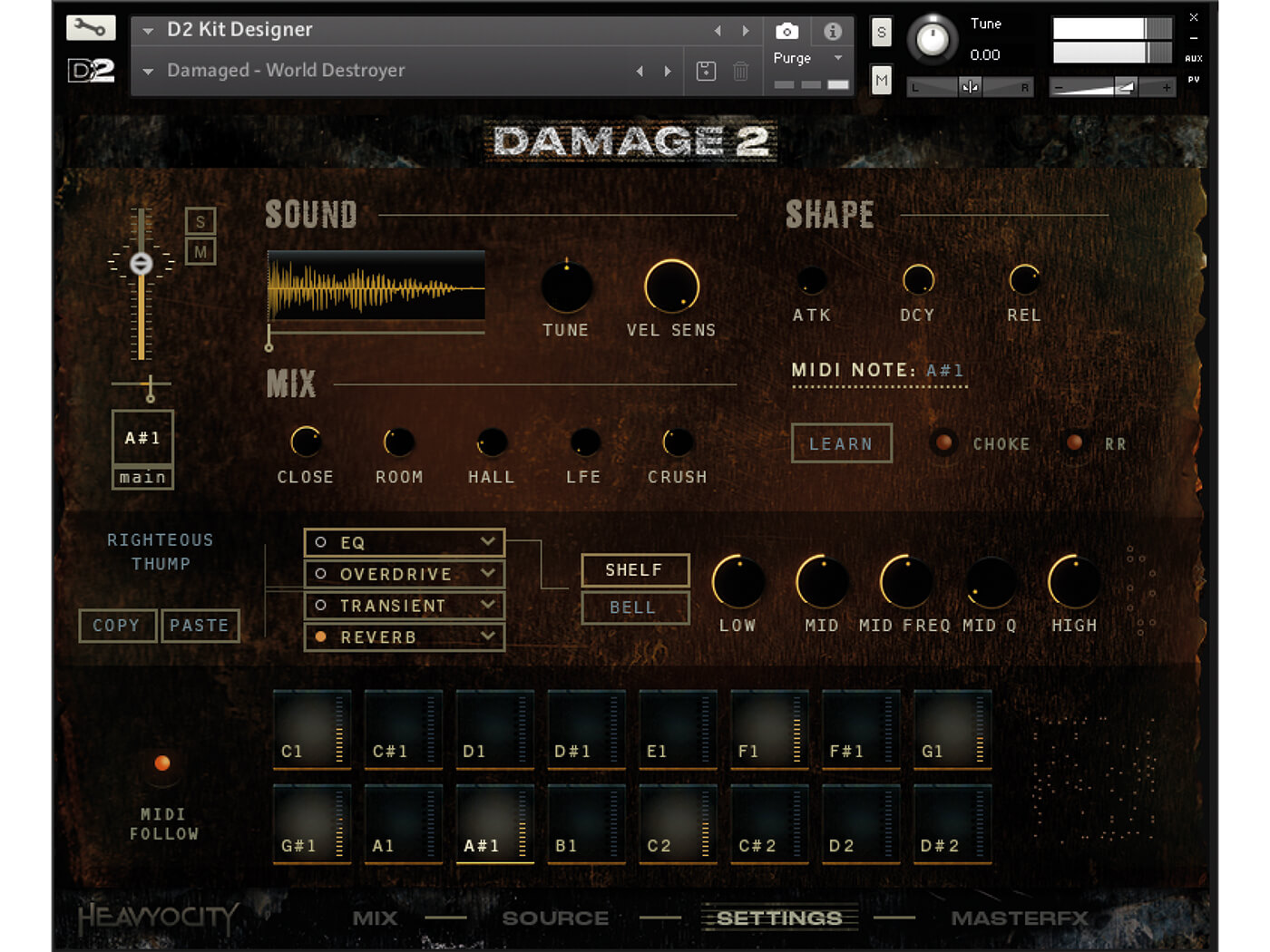Turn the TUNE knob in Sound section
Image resolution: width=1270 pixels, height=952 pixels.
pos(567,287)
